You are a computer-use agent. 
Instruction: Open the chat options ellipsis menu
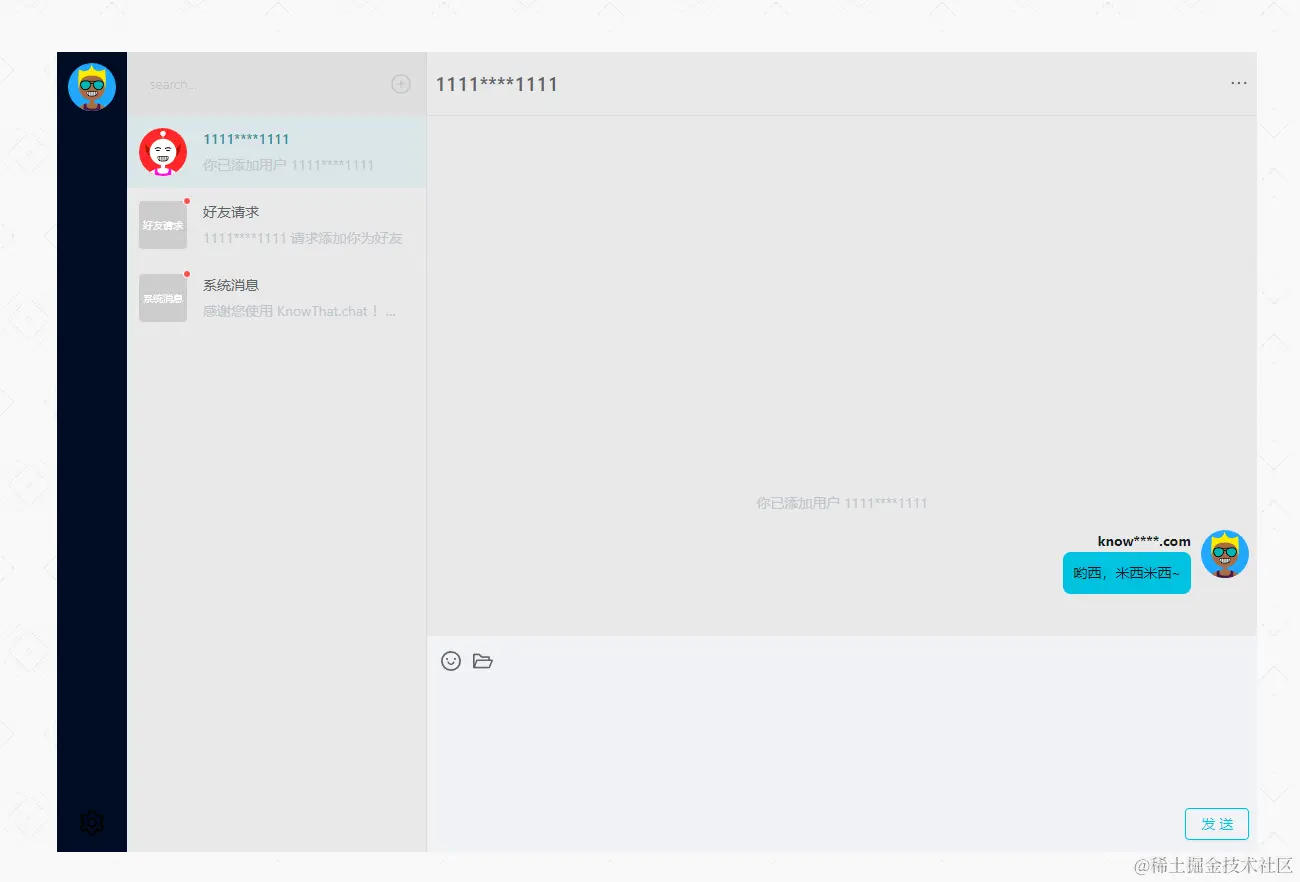(x=1238, y=84)
